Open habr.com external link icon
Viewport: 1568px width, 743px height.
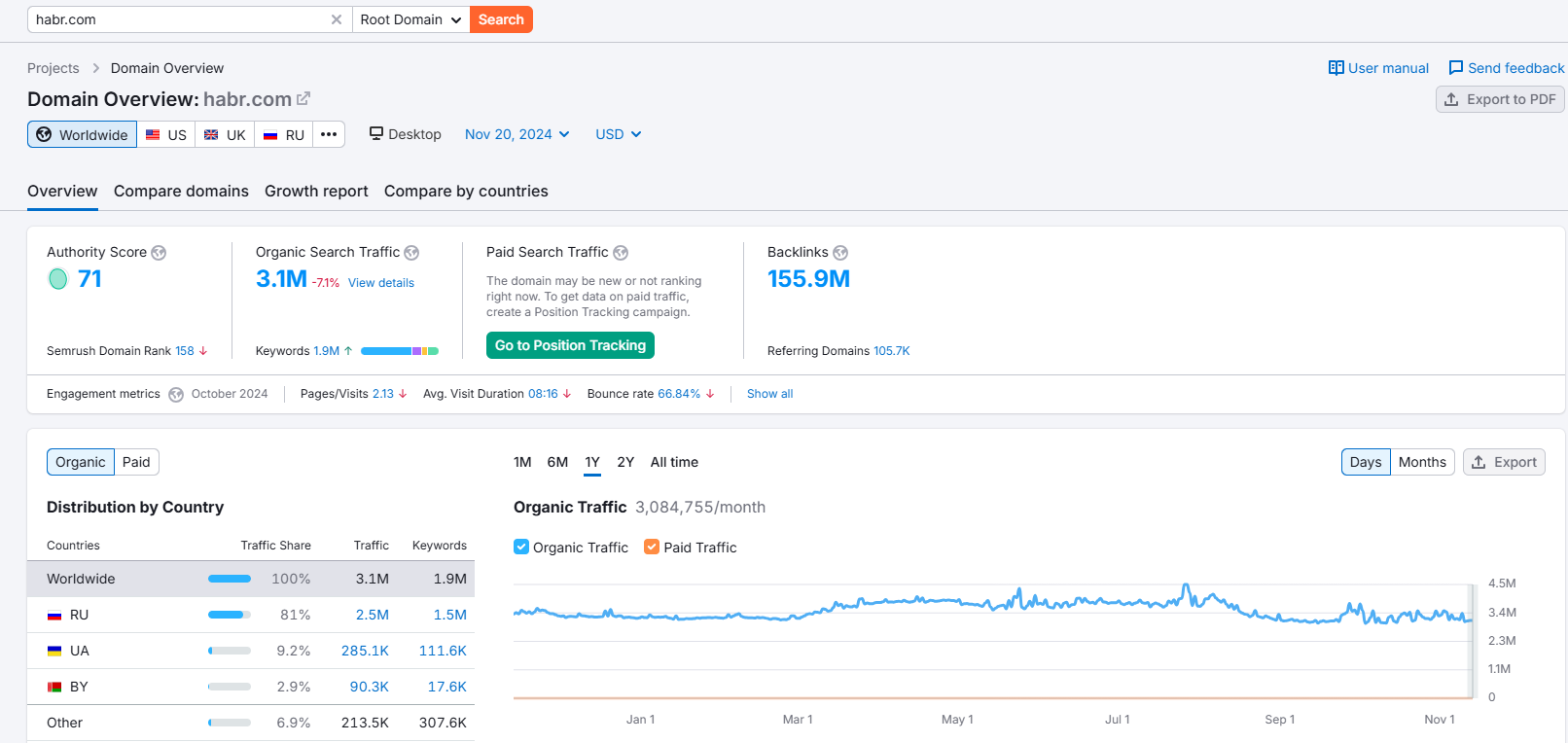pos(303,99)
